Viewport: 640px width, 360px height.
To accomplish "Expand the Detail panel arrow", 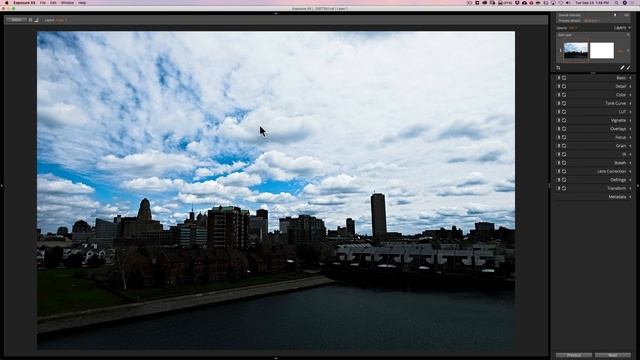I will [x=630, y=86].
